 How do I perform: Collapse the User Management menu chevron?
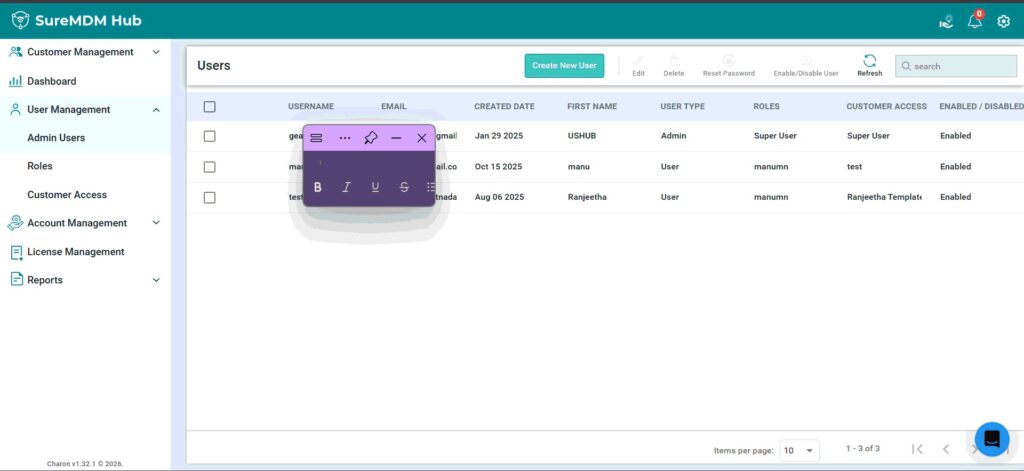point(156,110)
